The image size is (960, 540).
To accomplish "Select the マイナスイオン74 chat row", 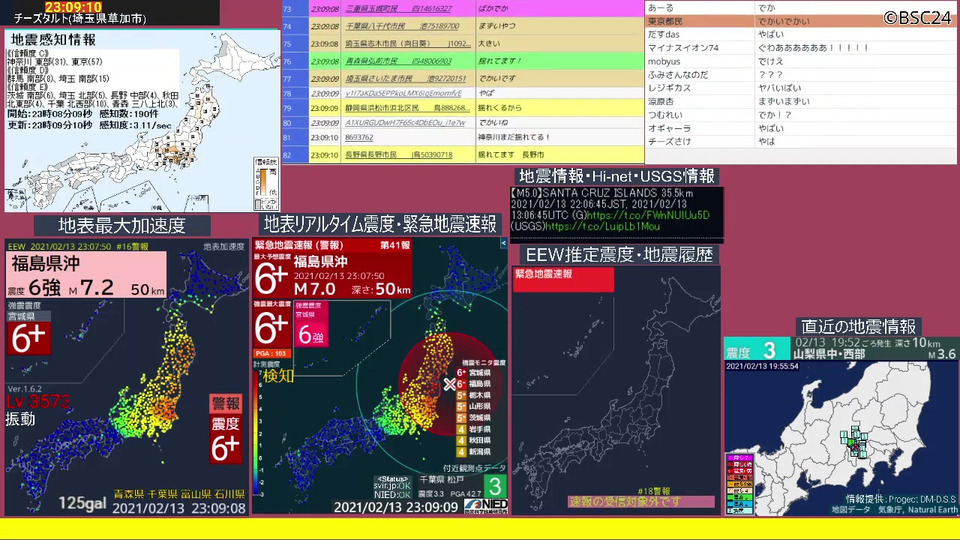I will pos(800,48).
